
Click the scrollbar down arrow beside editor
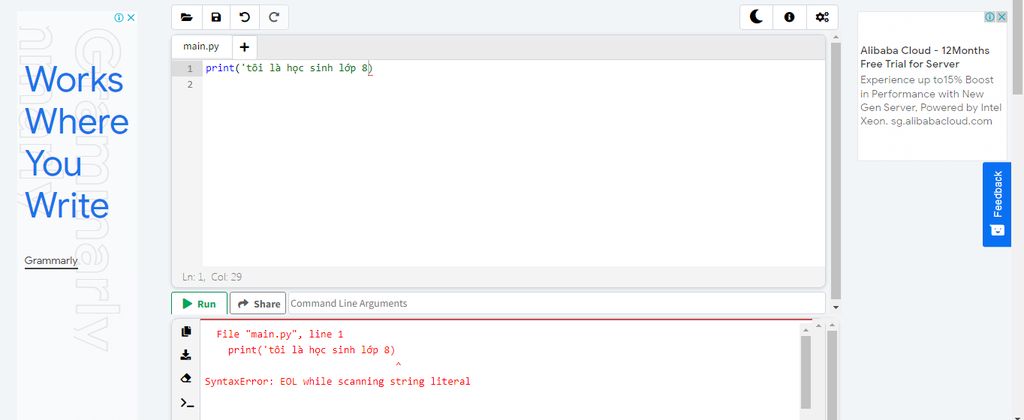coord(836,307)
